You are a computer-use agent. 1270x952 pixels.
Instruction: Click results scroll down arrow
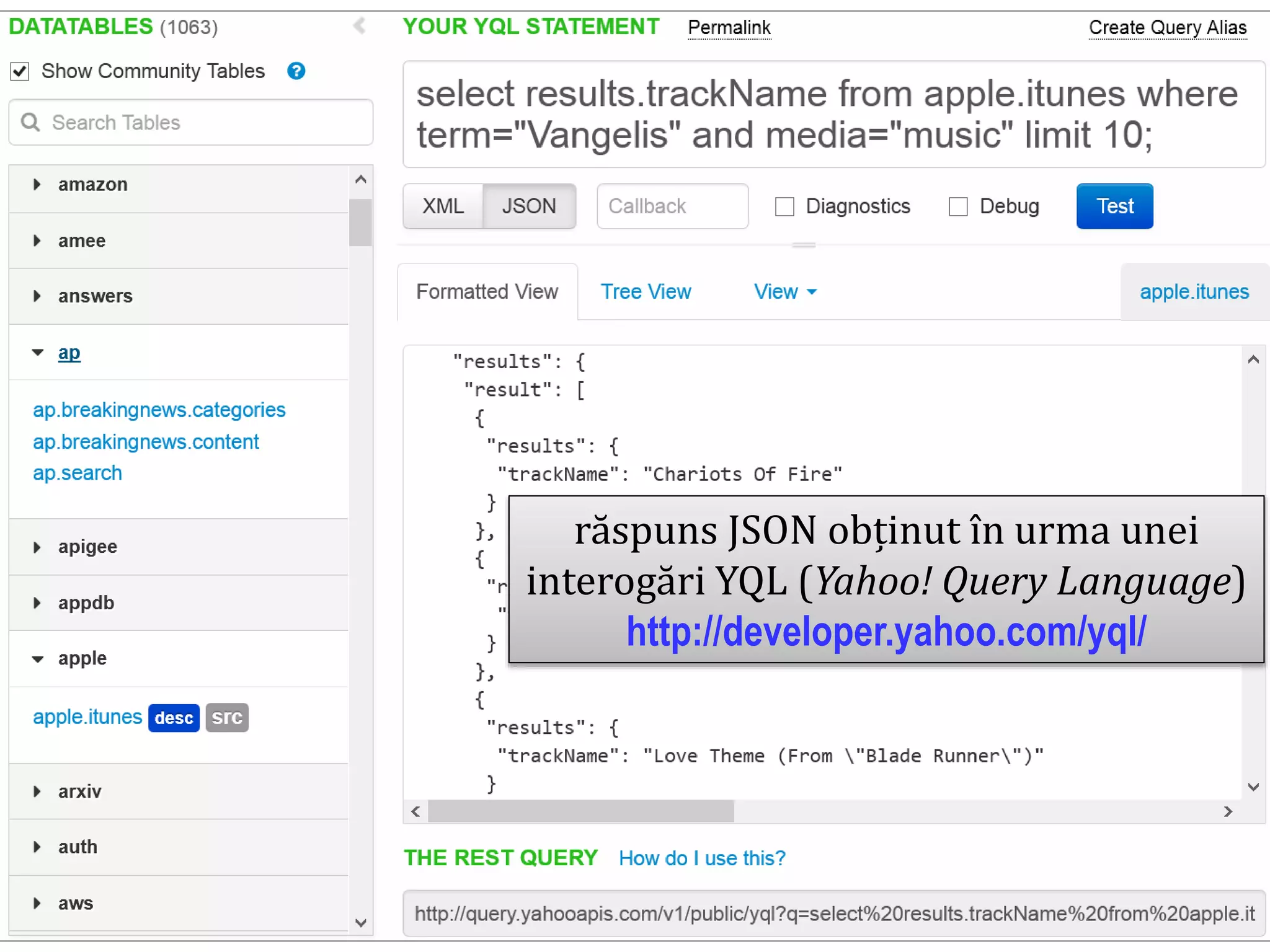[1253, 787]
